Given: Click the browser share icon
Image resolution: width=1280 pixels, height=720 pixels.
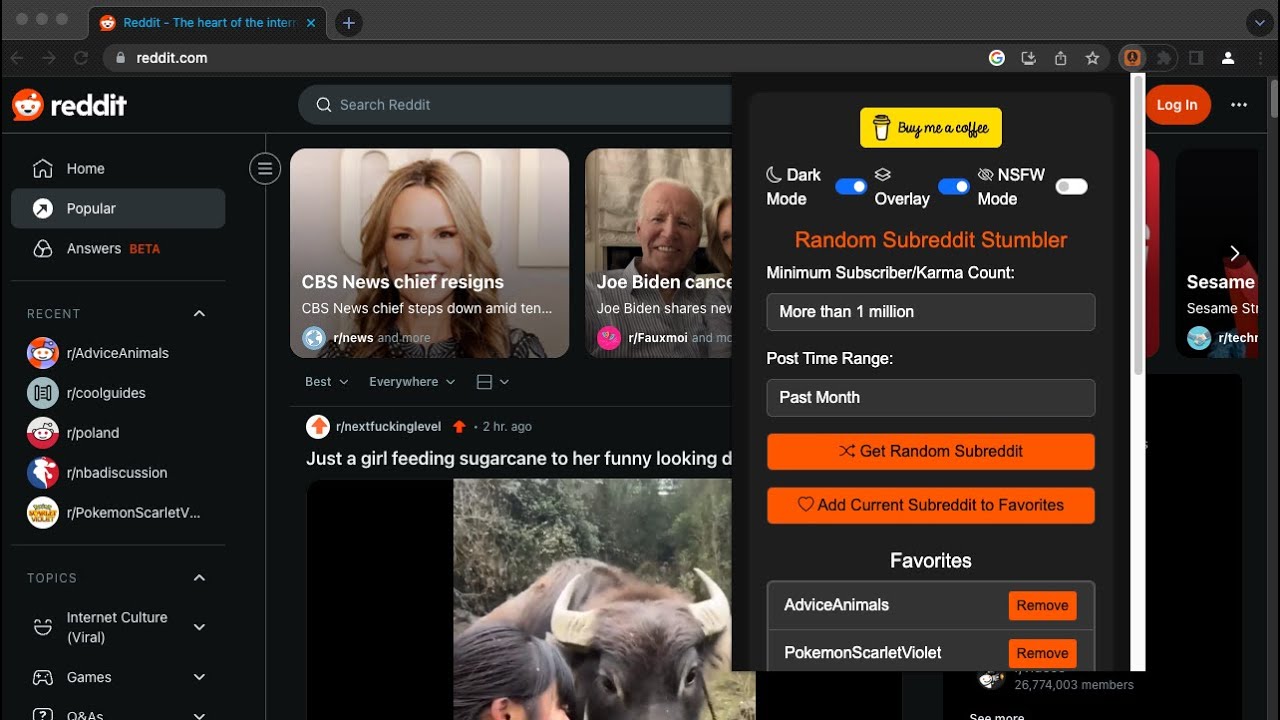Looking at the screenshot, I should pyautogui.click(x=1060, y=58).
